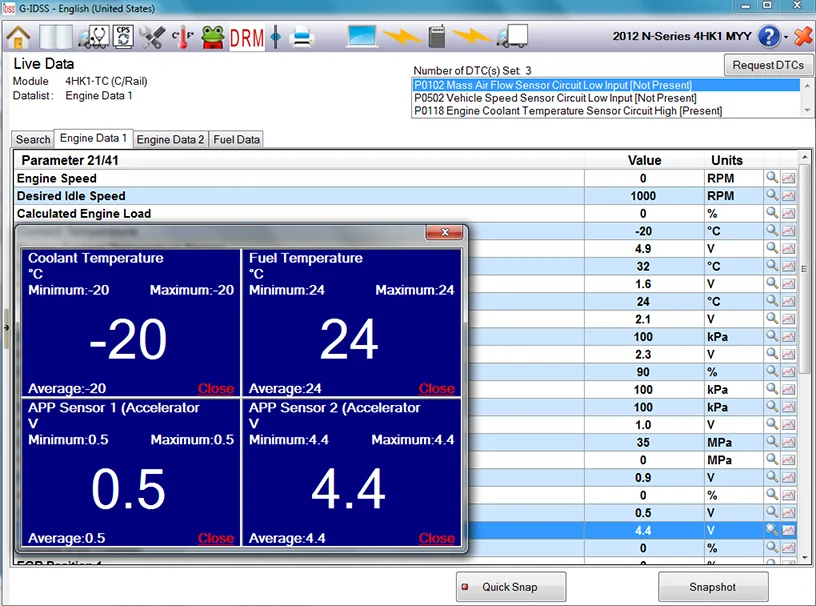Select the Calculated Engine Load parameter row
Screen dimensions: 816x606
406,213
